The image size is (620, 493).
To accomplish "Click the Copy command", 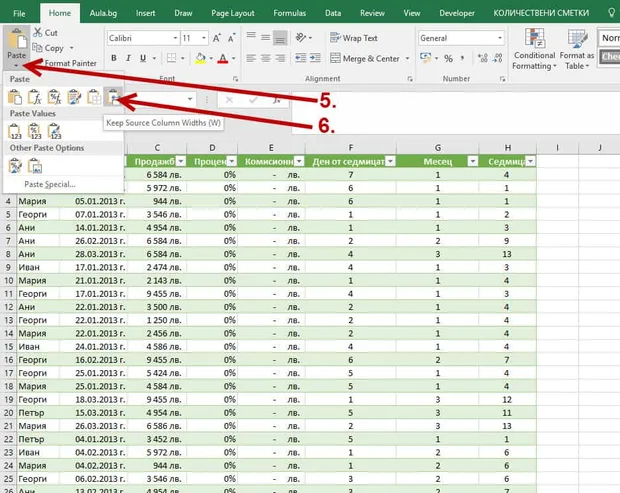I will (49, 48).
